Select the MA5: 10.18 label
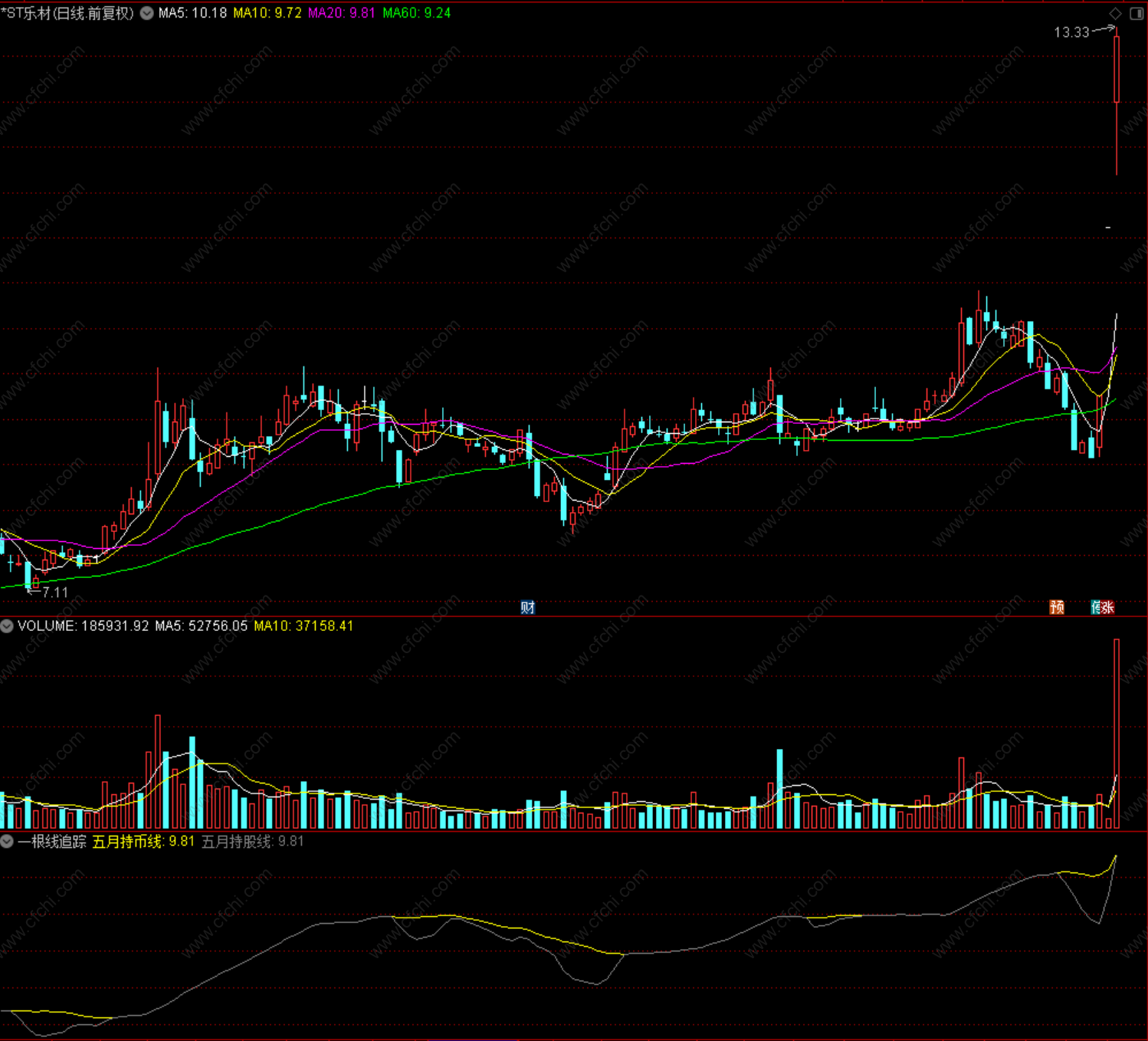This screenshot has width=1148, height=1041. click(192, 13)
